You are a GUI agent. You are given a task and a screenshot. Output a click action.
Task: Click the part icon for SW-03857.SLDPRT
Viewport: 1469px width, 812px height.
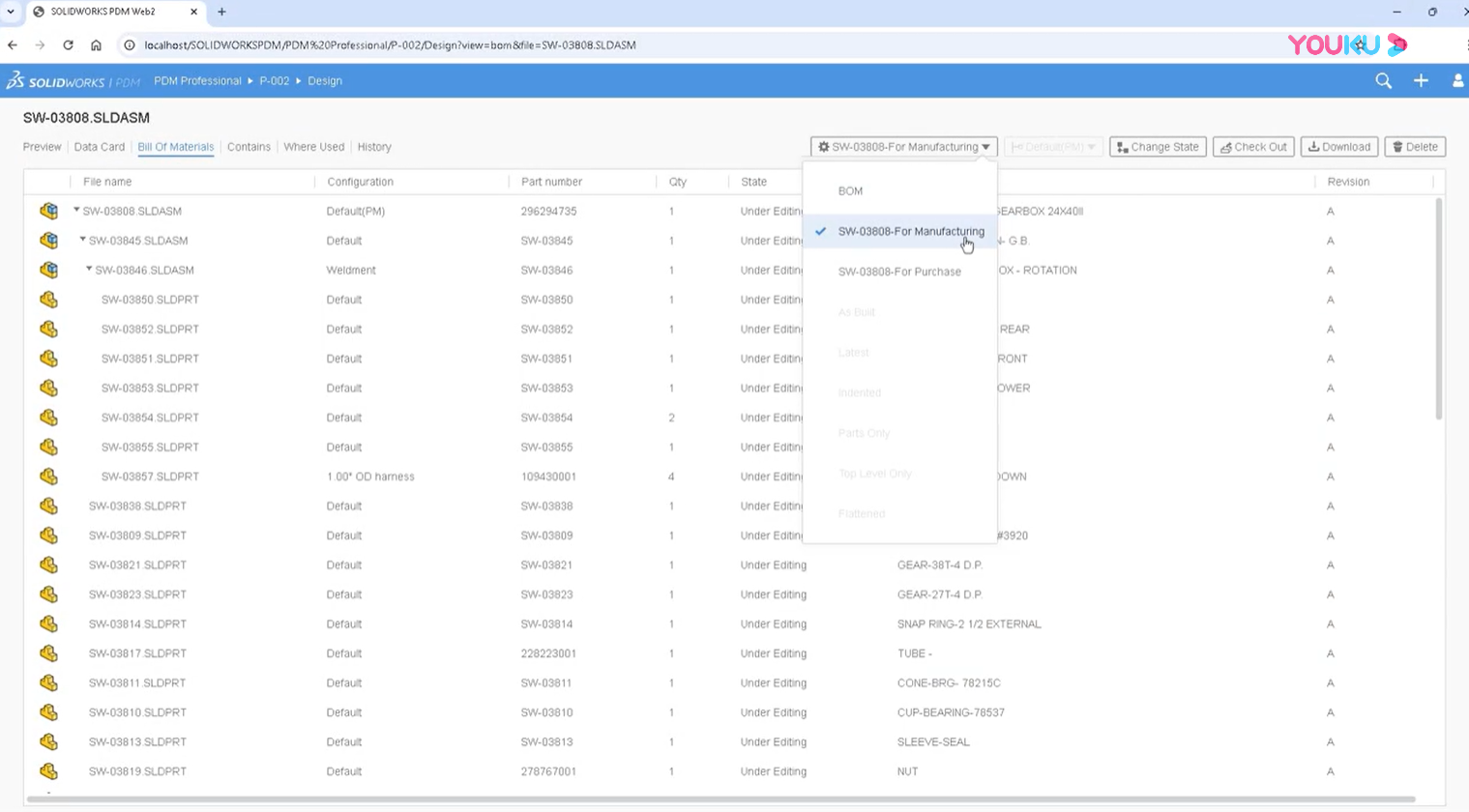pyautogui.click(x=49, y=477)
